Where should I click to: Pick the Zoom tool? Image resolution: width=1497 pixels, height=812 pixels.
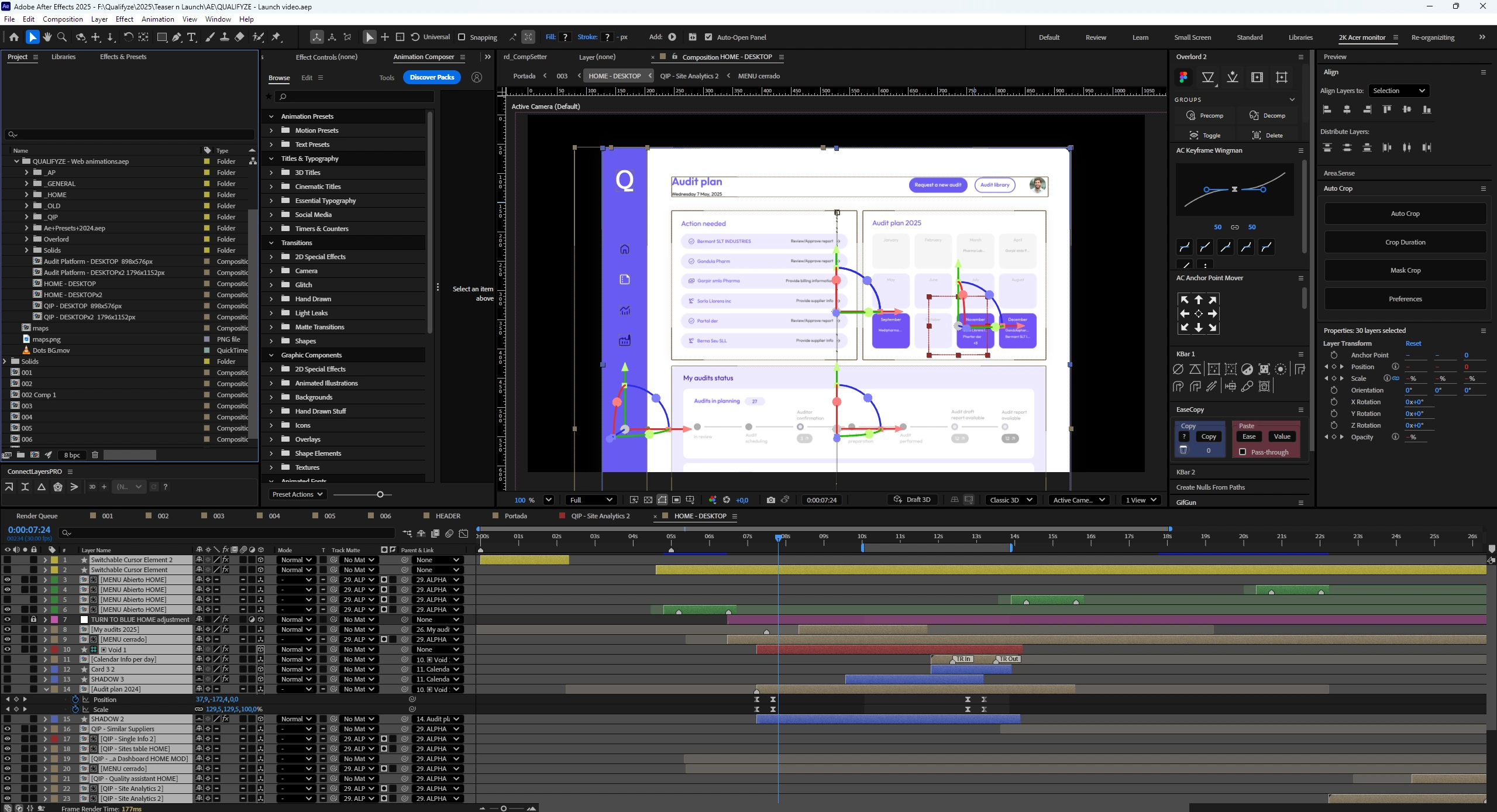pos(62,37)
